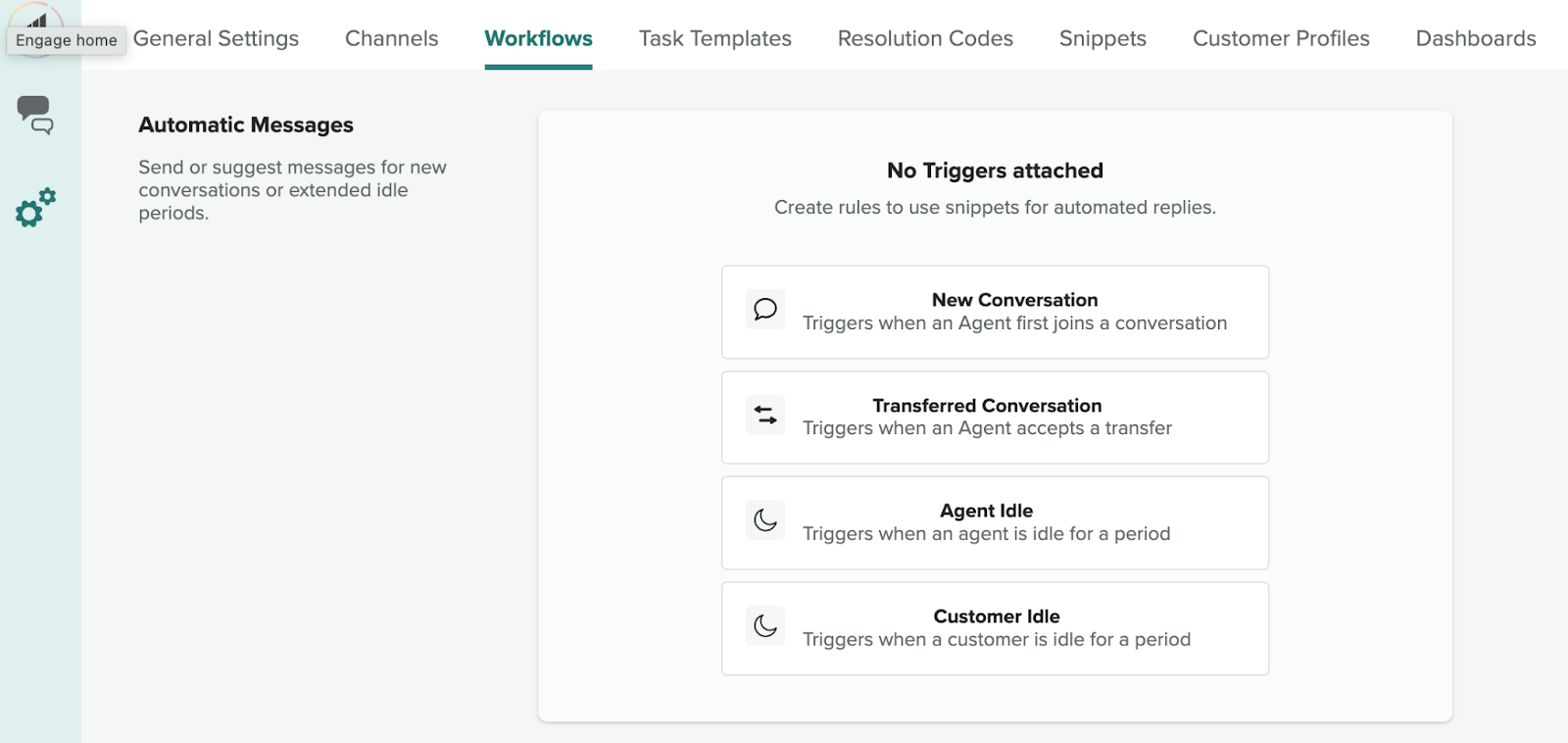Click the Agent Idle moon icon
This screenshot has width=1568, height=743.
coord(765,520)
